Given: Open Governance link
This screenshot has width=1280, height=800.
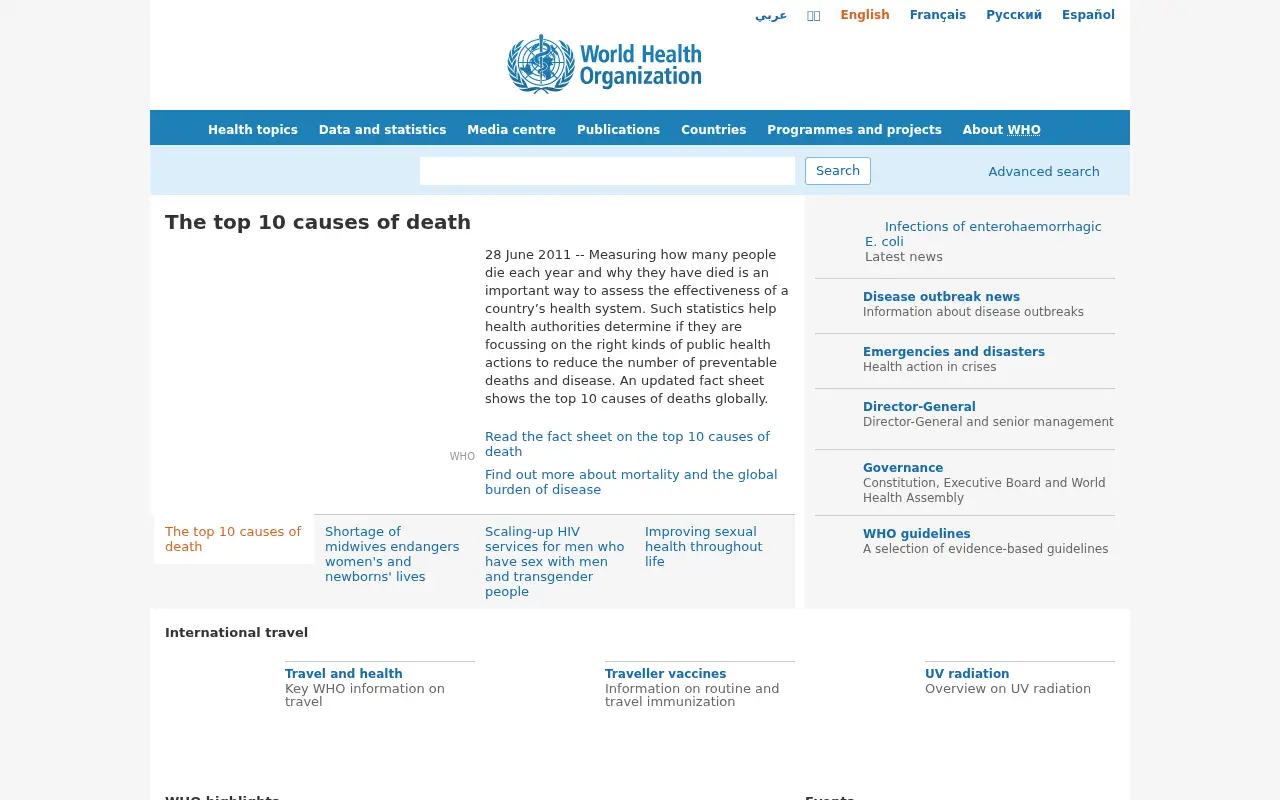Looking at the screenshot, I should [903, 468].
